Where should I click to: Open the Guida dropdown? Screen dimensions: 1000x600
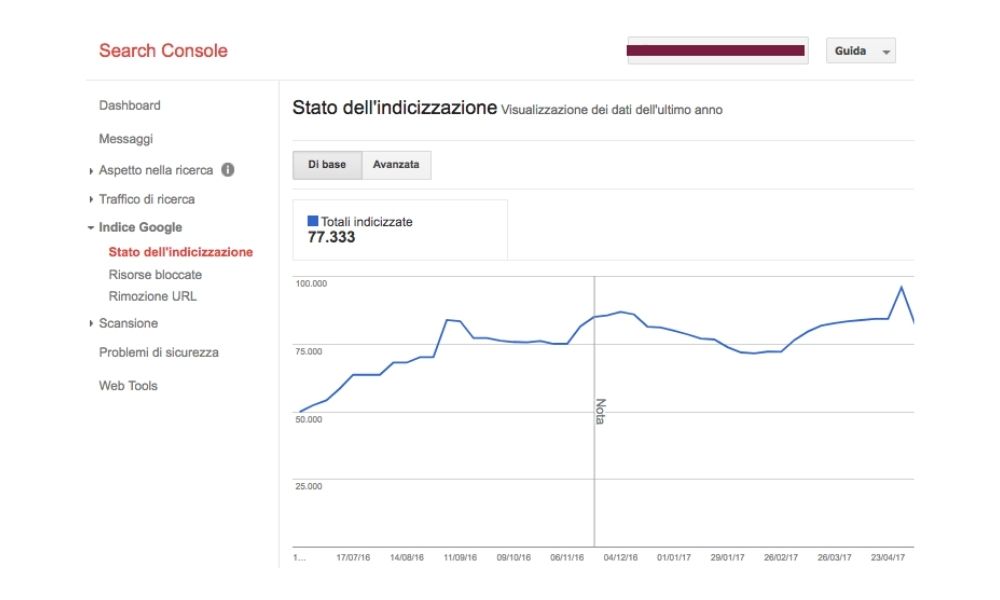click(858, 50)
